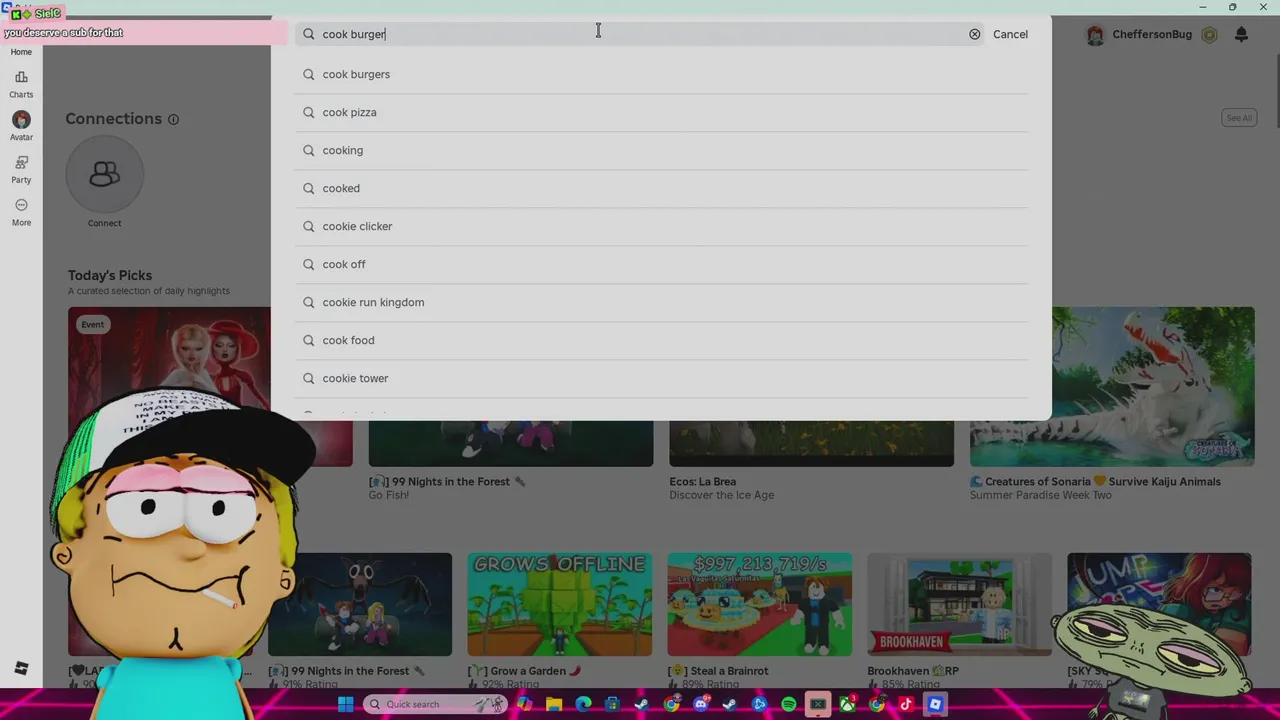1280x720 pixels.
Task: Choose the 'cookie tower' suggestion
Action: [662, 378]
